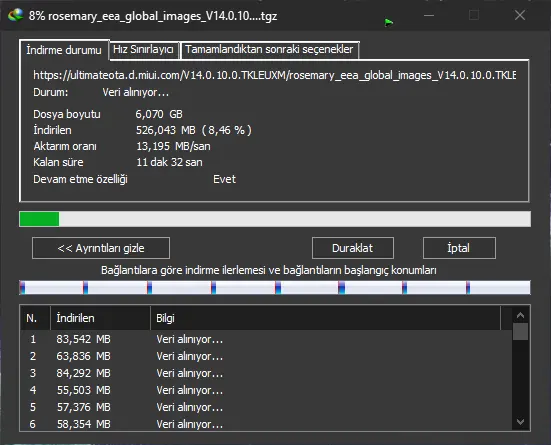This screenshot has width=551, height=445.
Task: Click the window title 8% rosemary_eea_global_images
Action: coord(153,16)
